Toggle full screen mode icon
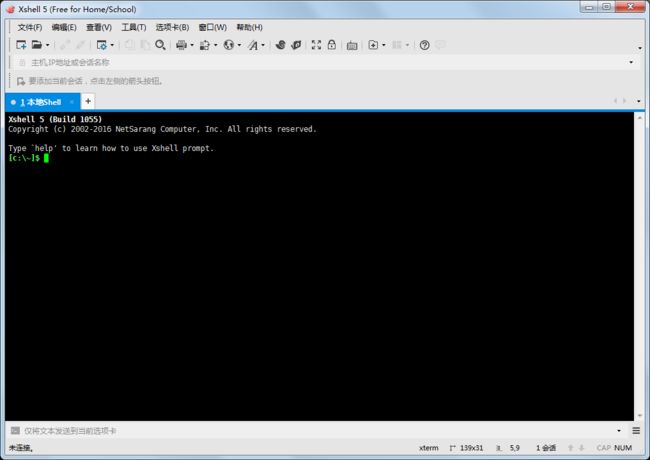 click(x=316, y=45)
